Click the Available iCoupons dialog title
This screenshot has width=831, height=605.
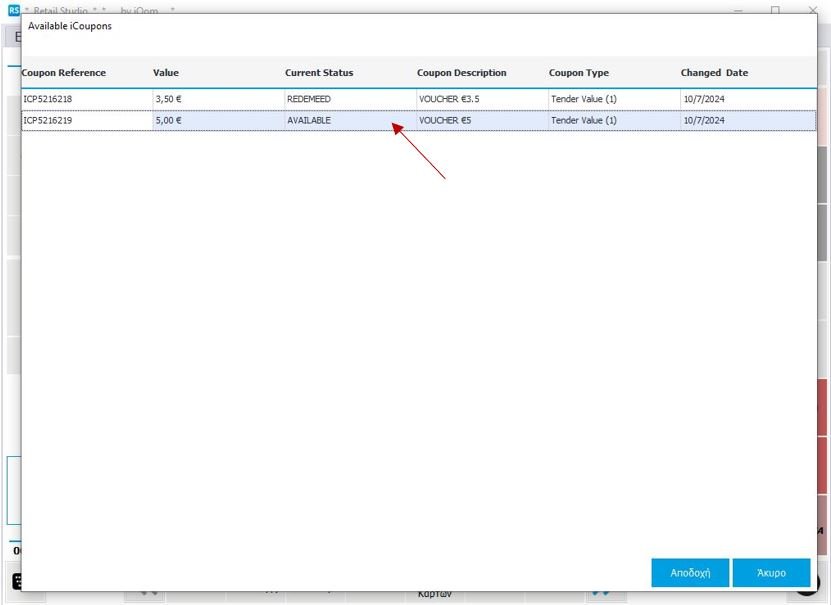pos(70,26)
